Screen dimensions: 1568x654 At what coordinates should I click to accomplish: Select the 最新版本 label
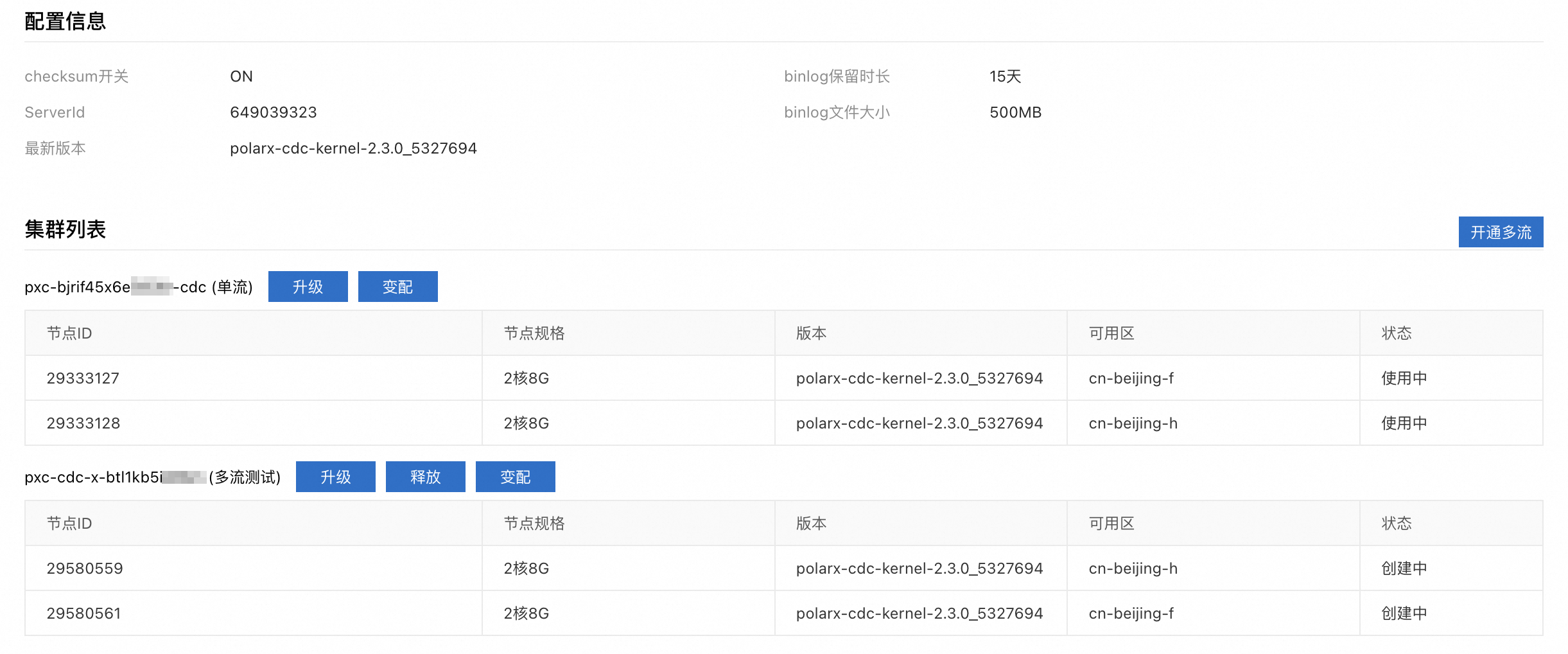point(55,148)
